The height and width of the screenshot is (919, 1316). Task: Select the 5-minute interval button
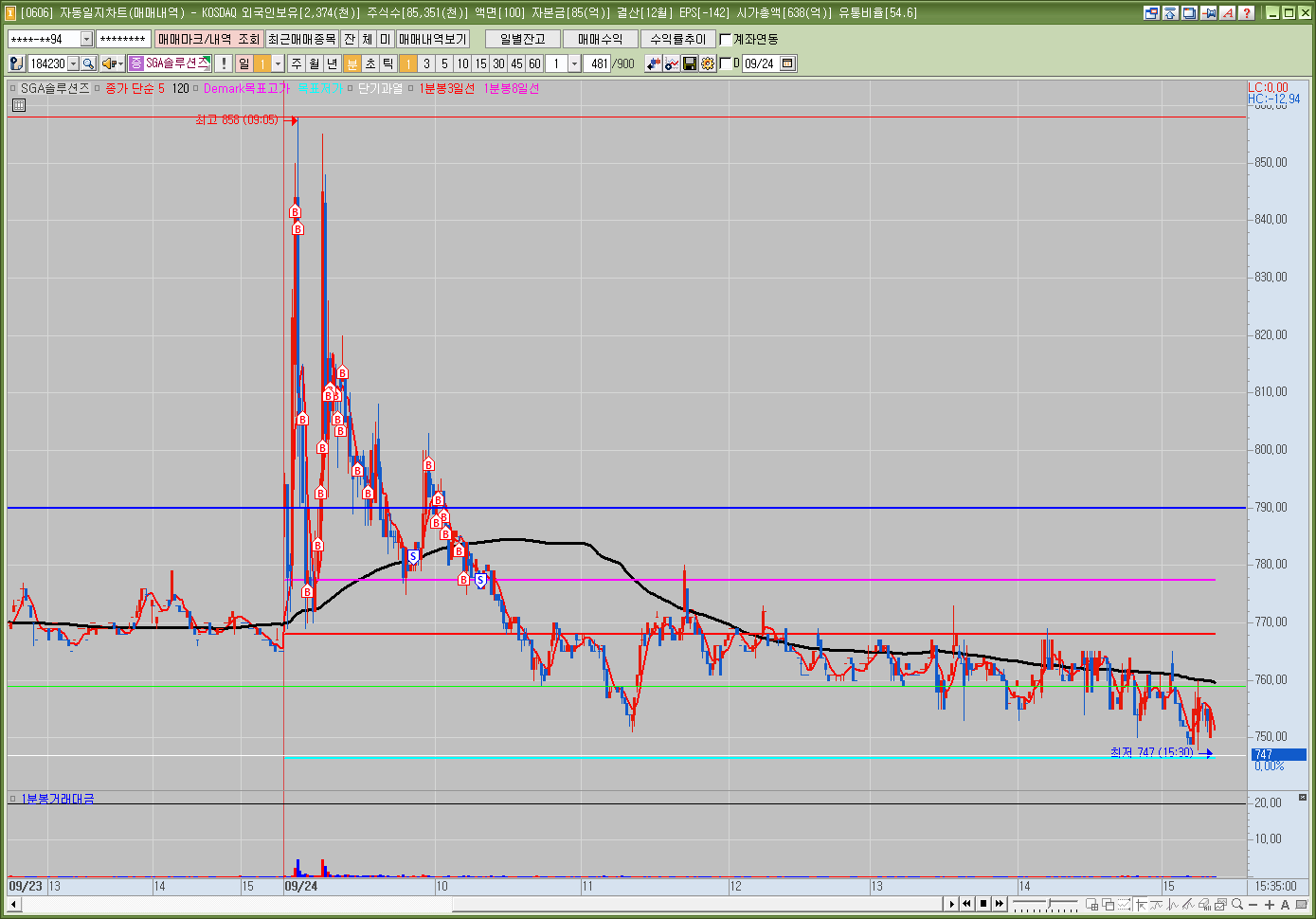pyautogui.click(x=444, y=63)
